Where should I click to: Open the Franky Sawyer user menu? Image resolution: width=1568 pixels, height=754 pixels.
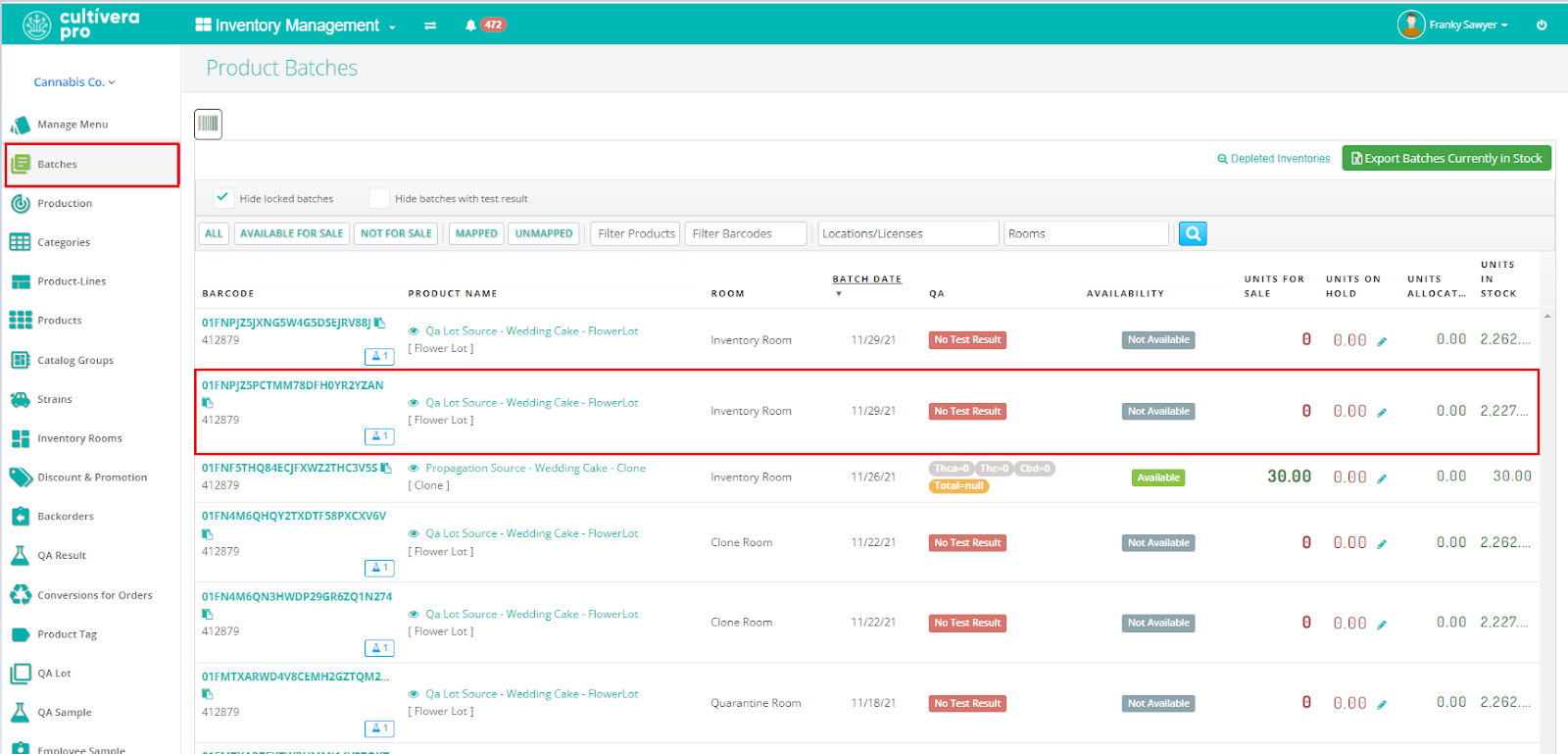pos(1468,25)
